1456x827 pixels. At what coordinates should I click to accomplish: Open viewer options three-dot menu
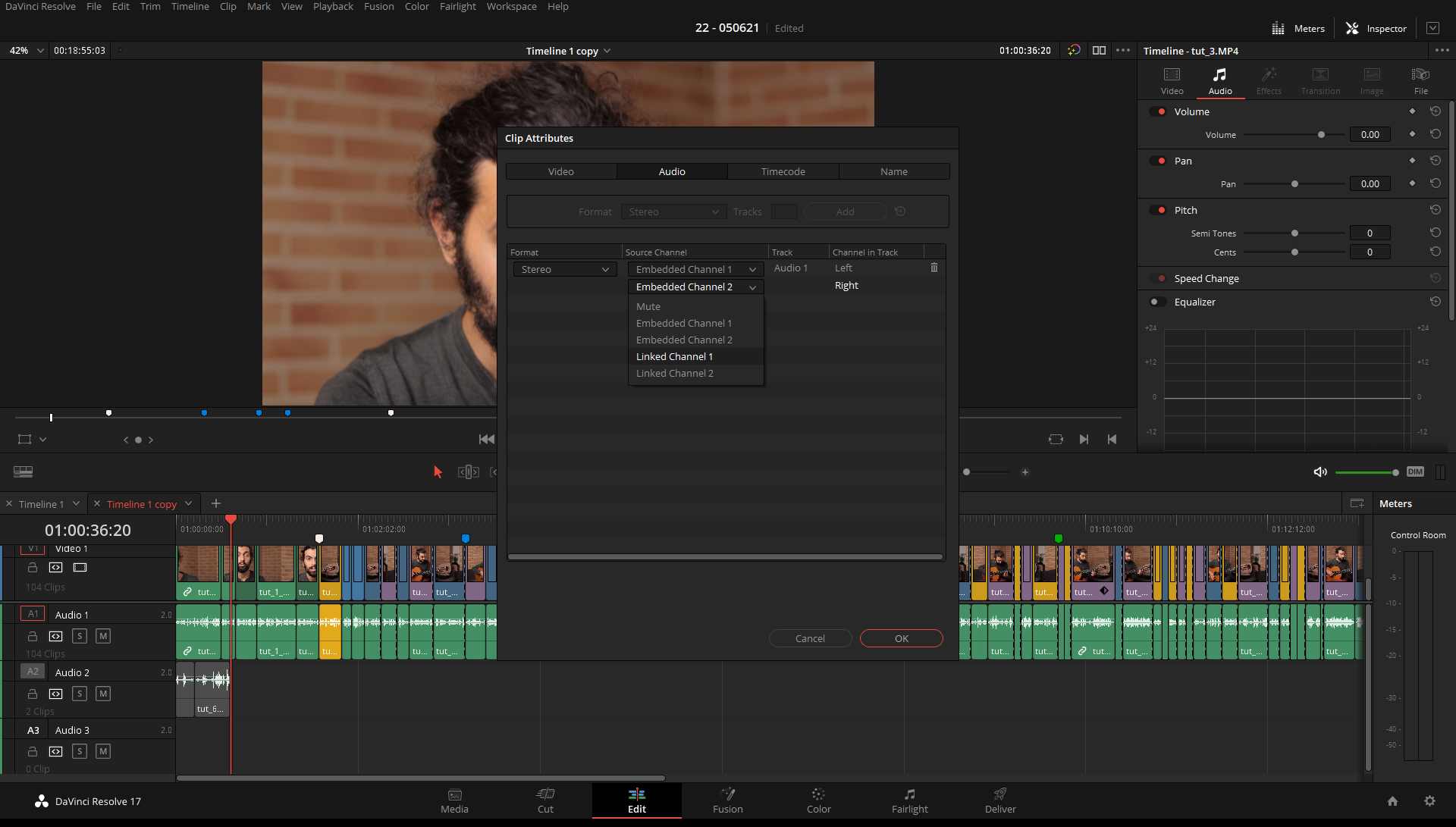coord(1123,50)
